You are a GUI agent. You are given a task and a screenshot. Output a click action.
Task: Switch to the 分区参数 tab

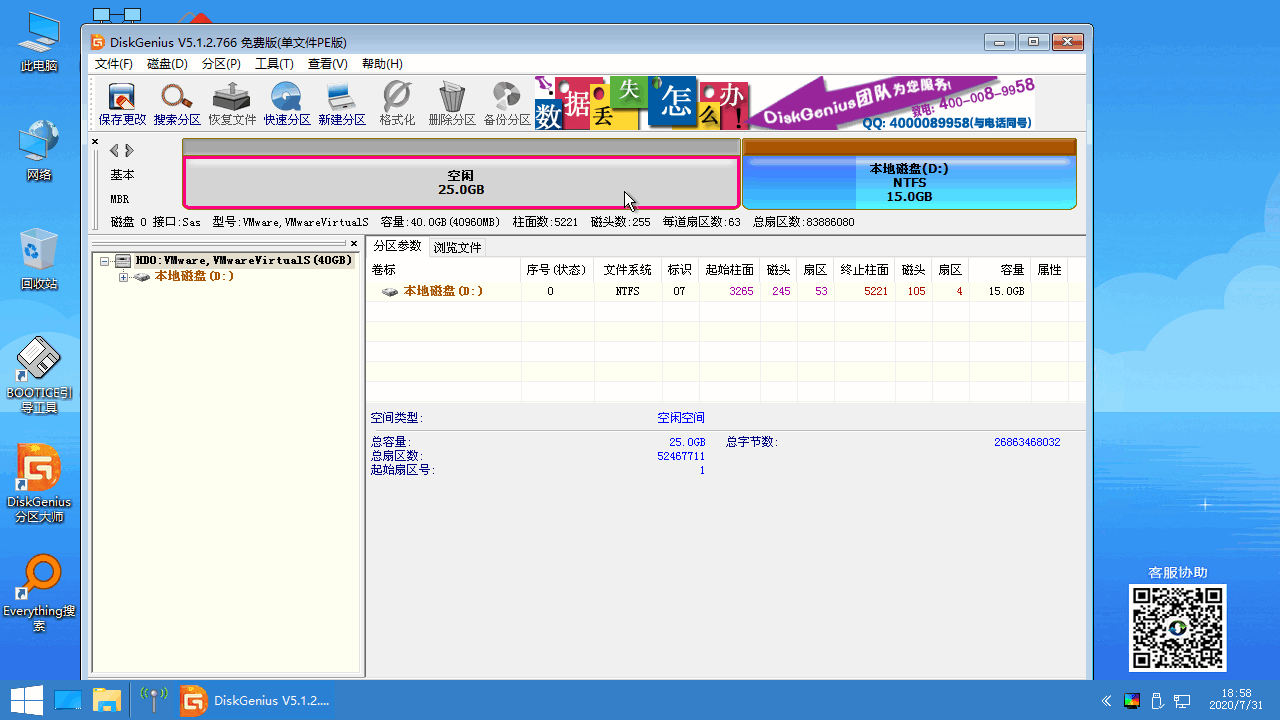pyautogui.click(x=397, y=246)
